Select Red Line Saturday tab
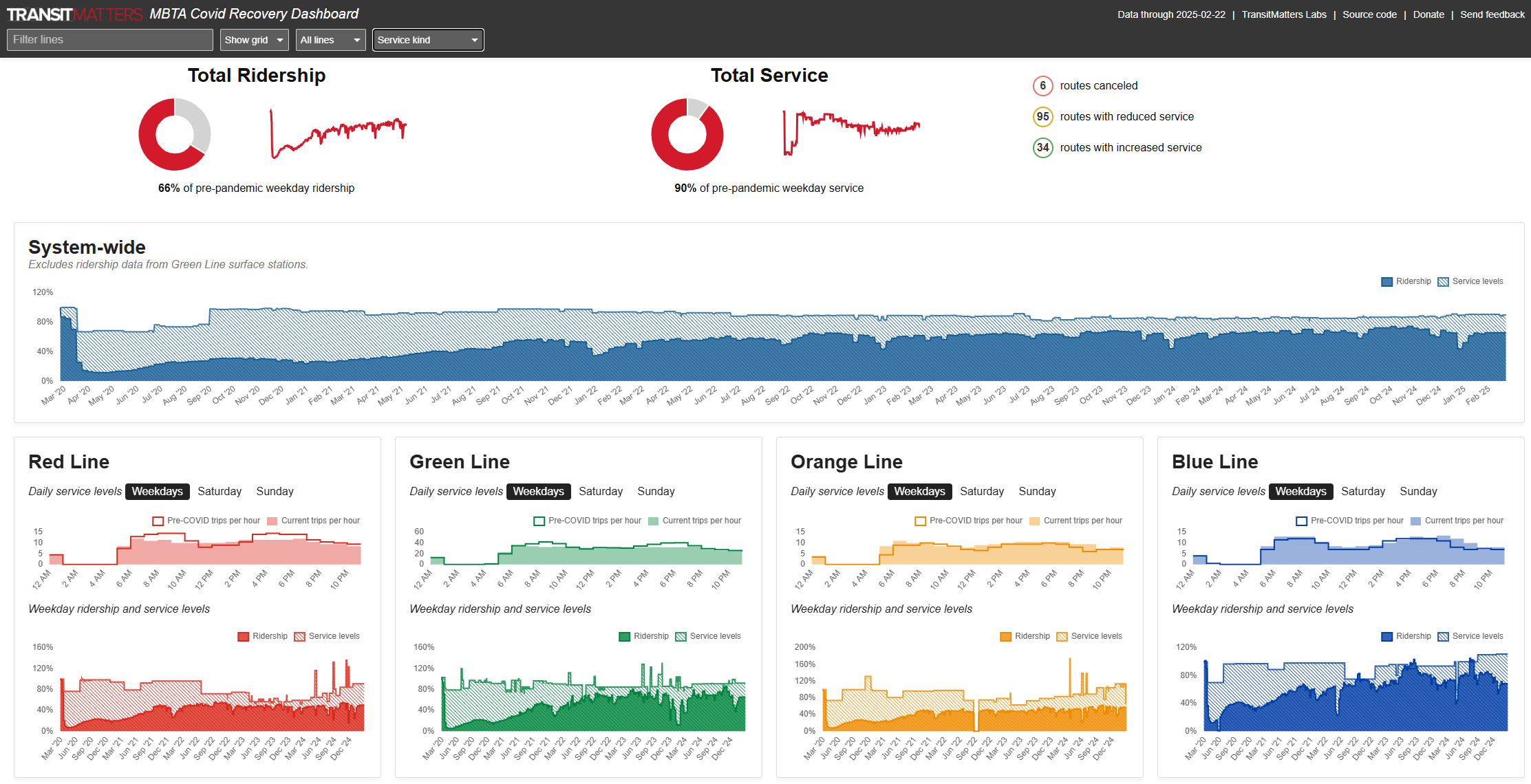Viewport: 1531px width, 784px height. tap(220, 492)
